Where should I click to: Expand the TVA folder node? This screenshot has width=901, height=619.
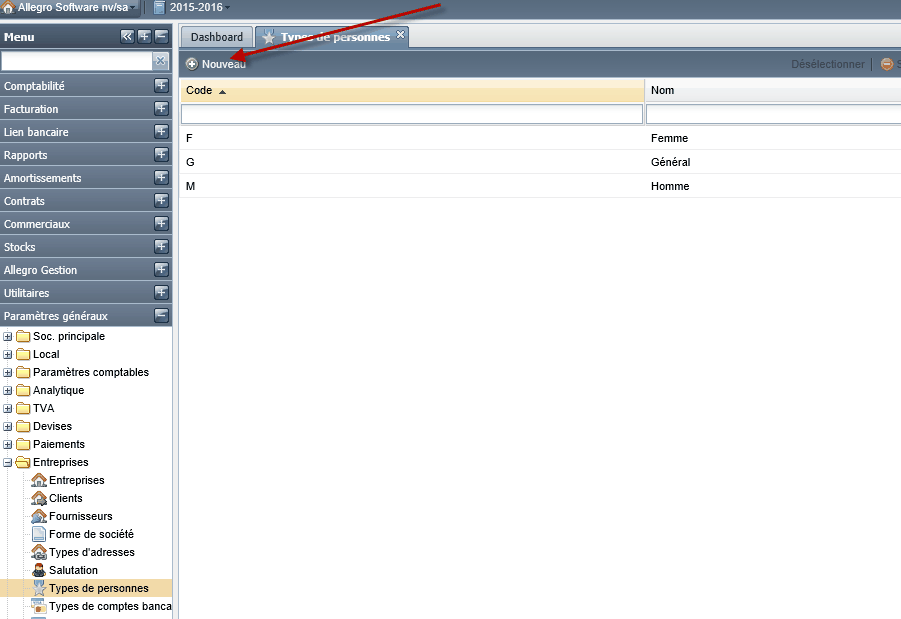7,409
